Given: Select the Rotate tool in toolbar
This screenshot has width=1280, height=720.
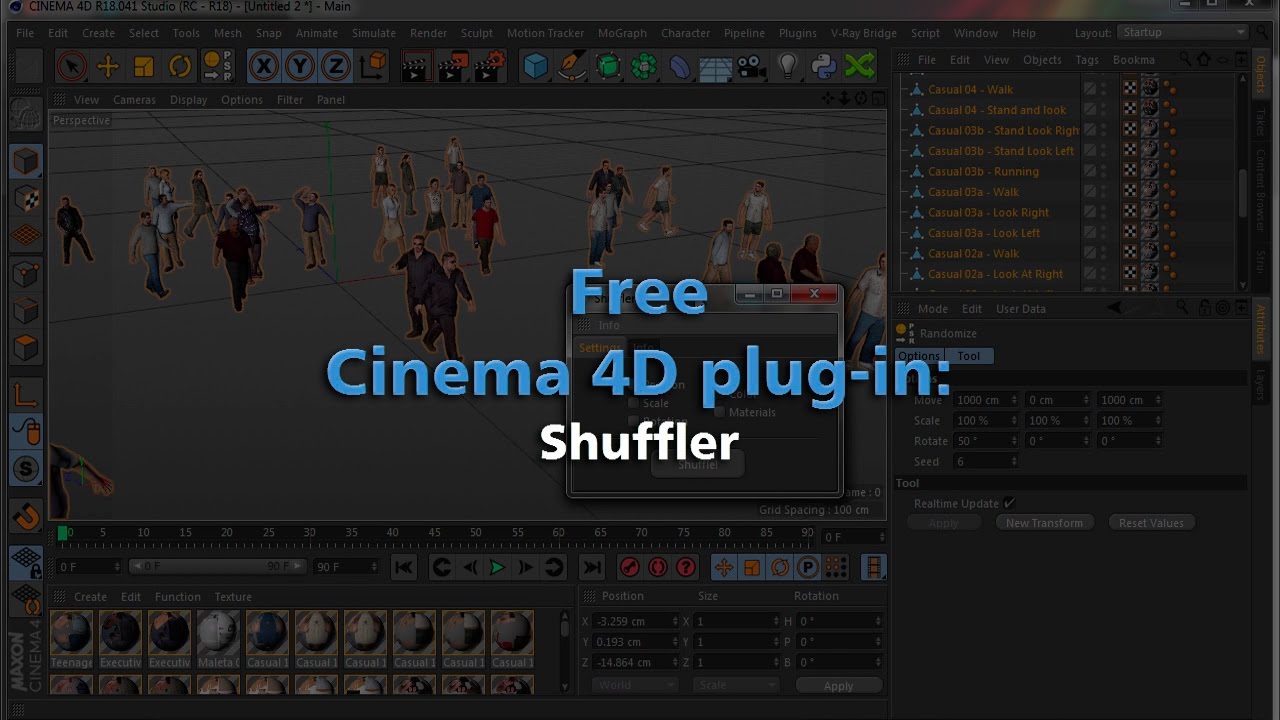Looking at the screenshot, I should tap(180, 66).
